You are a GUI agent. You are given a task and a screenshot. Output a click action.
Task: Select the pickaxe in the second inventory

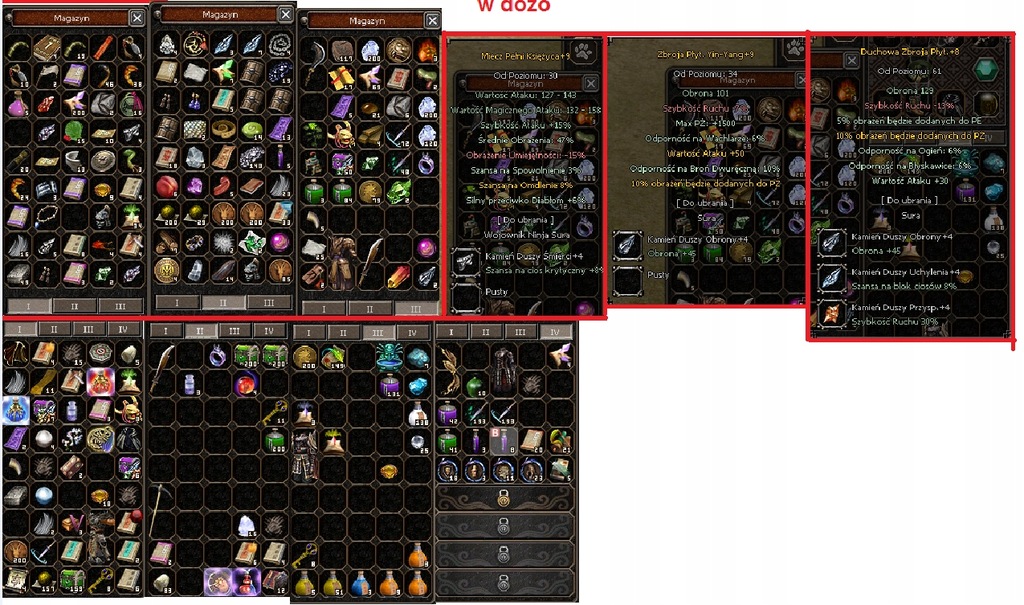pos(161,511)
